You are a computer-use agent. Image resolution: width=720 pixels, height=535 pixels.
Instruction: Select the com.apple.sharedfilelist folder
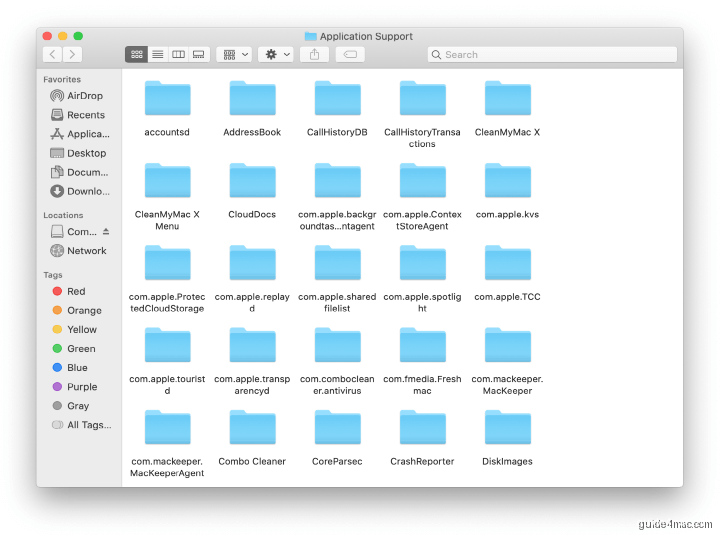[x=337, y=263]
